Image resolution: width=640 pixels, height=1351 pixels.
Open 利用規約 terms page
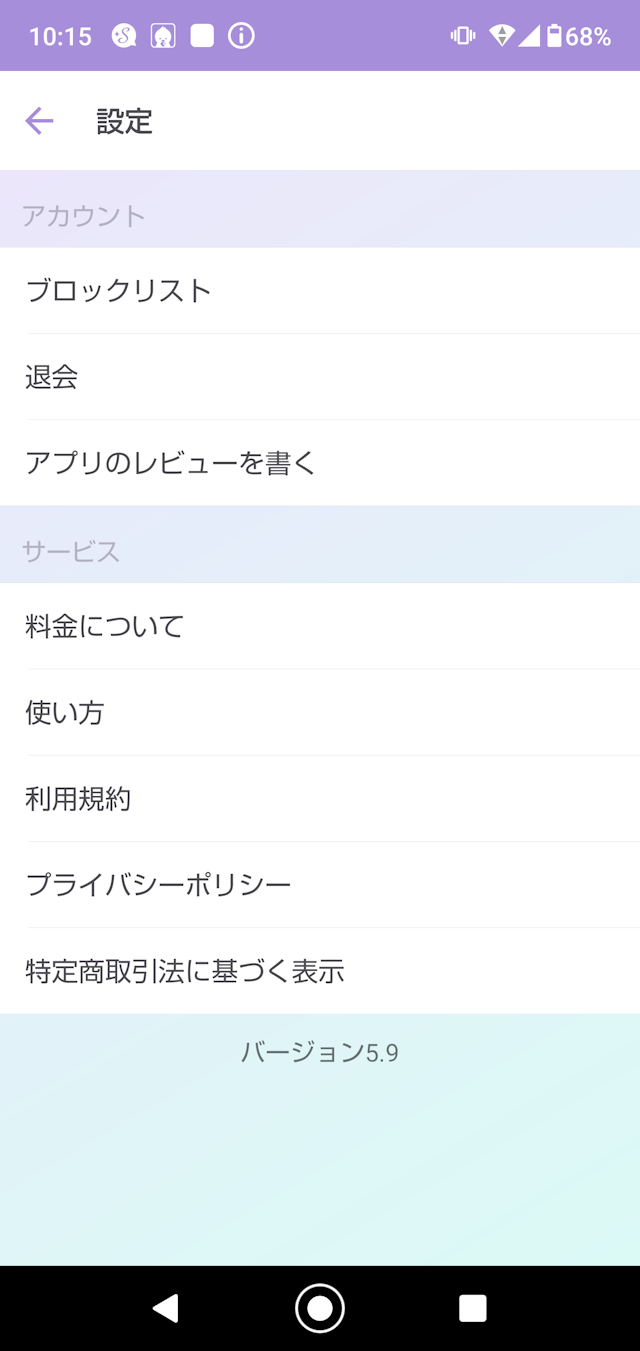[x=320, y=799]
